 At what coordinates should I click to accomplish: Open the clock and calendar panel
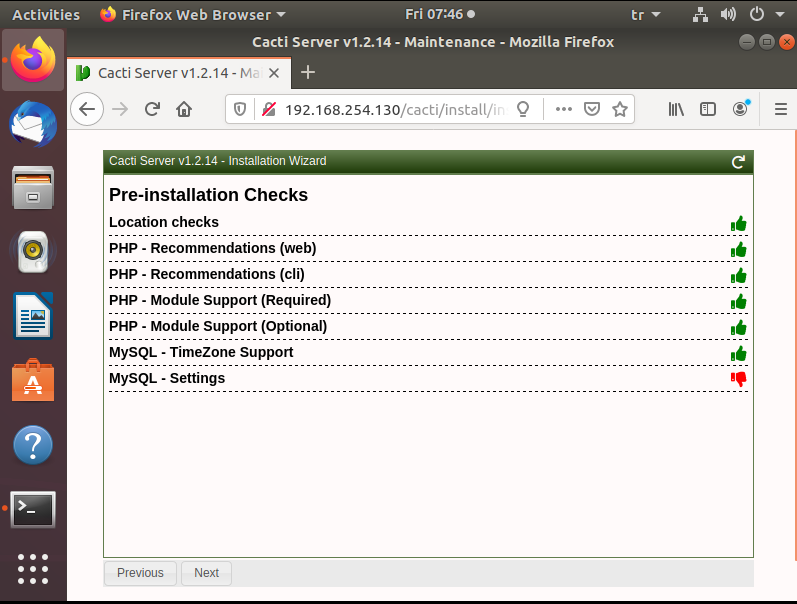[x=439, y=14]
